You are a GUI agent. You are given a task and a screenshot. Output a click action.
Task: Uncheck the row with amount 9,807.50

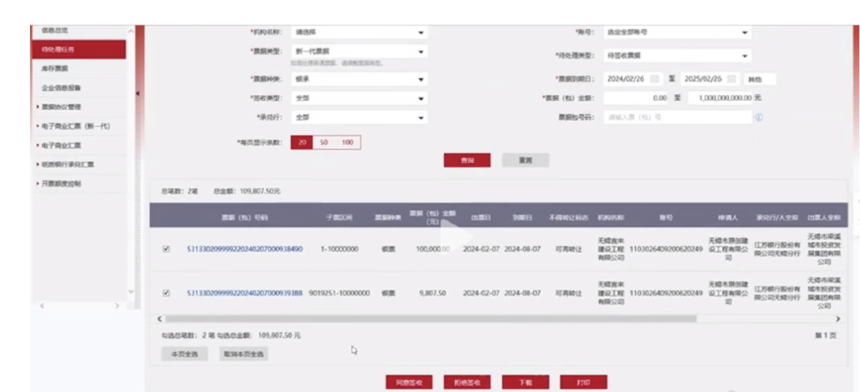click(166, 293)
